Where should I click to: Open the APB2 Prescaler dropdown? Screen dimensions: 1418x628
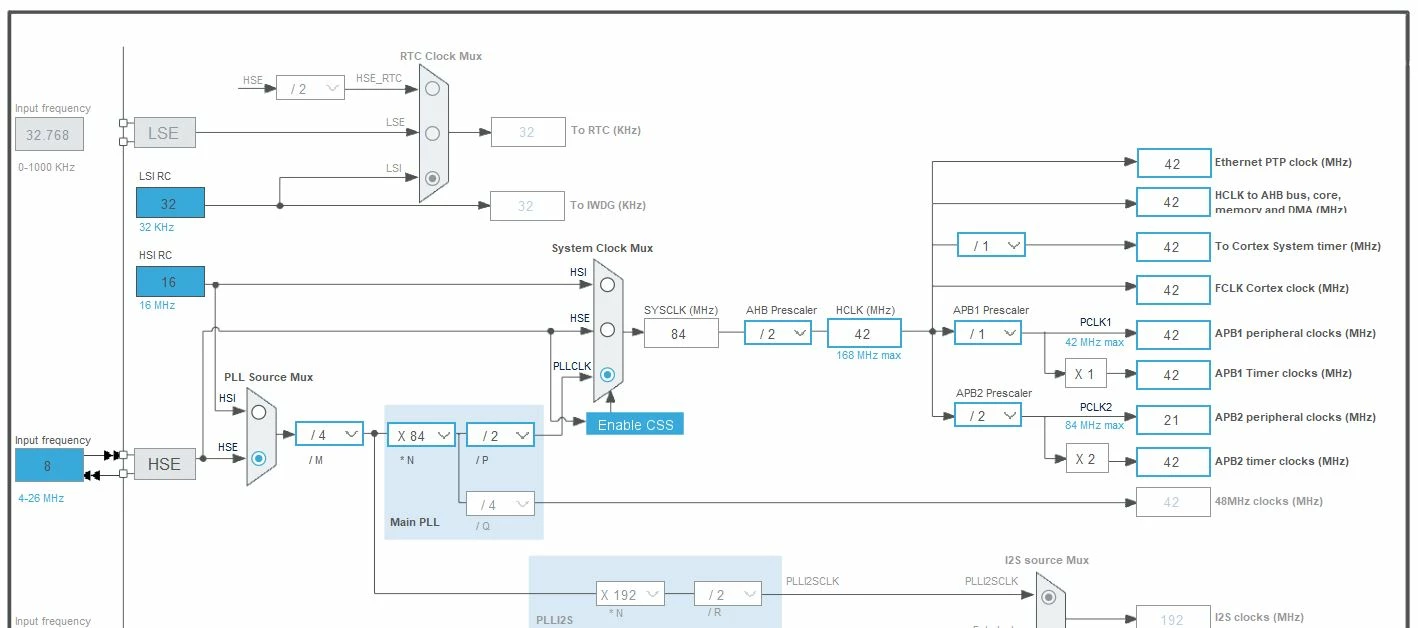click(x=988, y=415)
